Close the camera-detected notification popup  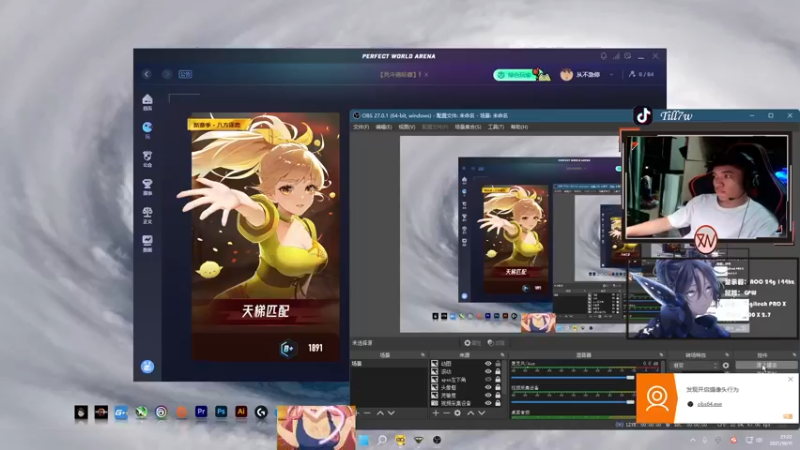tap(790, 379)
